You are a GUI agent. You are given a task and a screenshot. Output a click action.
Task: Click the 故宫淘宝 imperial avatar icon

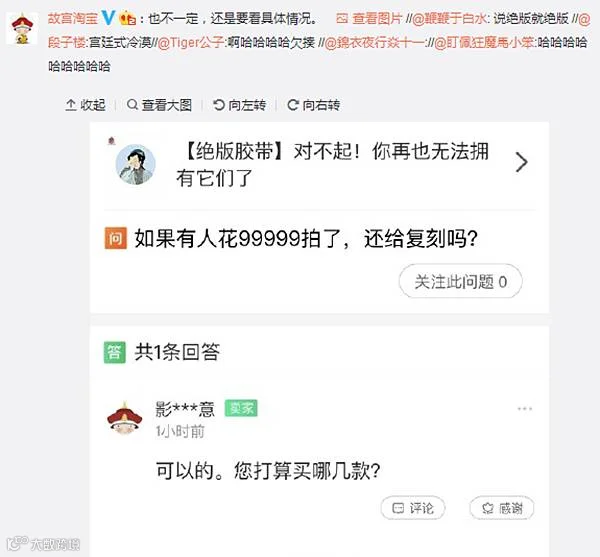(22, 28)
